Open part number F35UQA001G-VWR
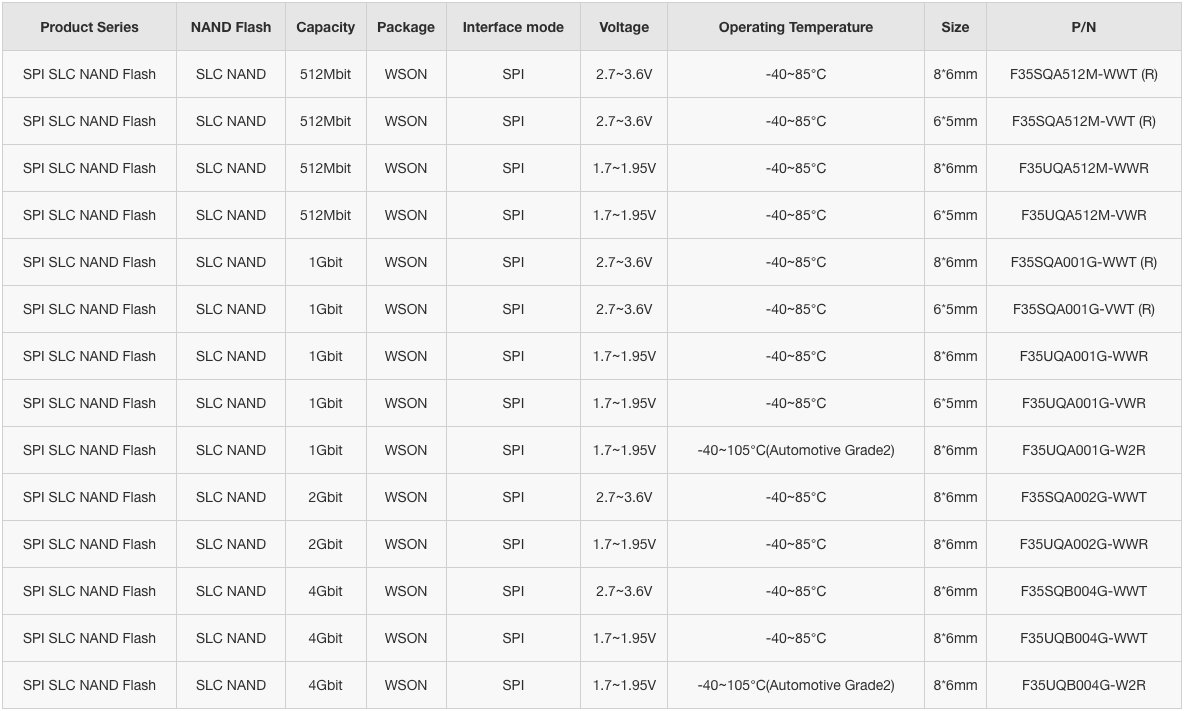The image size is (1185, 711). tap(1083, 403)
